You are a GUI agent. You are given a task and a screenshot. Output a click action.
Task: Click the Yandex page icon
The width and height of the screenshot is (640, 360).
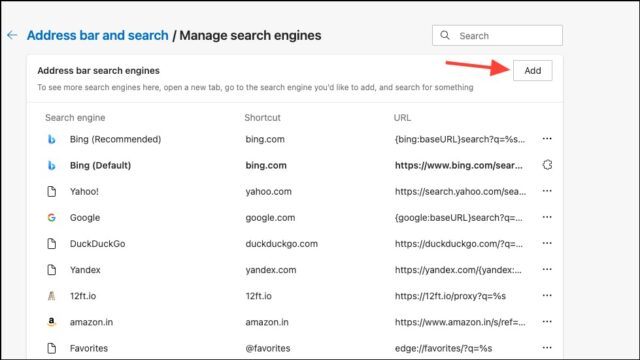(51, 270)
